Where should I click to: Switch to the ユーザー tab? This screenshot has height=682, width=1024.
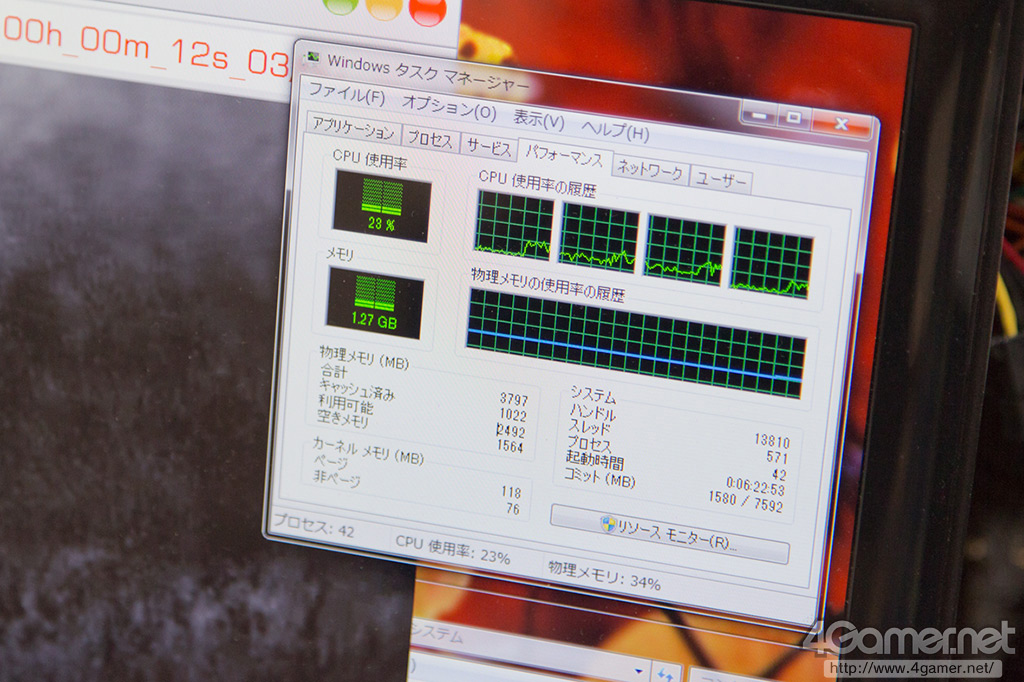tap(721, 179)
